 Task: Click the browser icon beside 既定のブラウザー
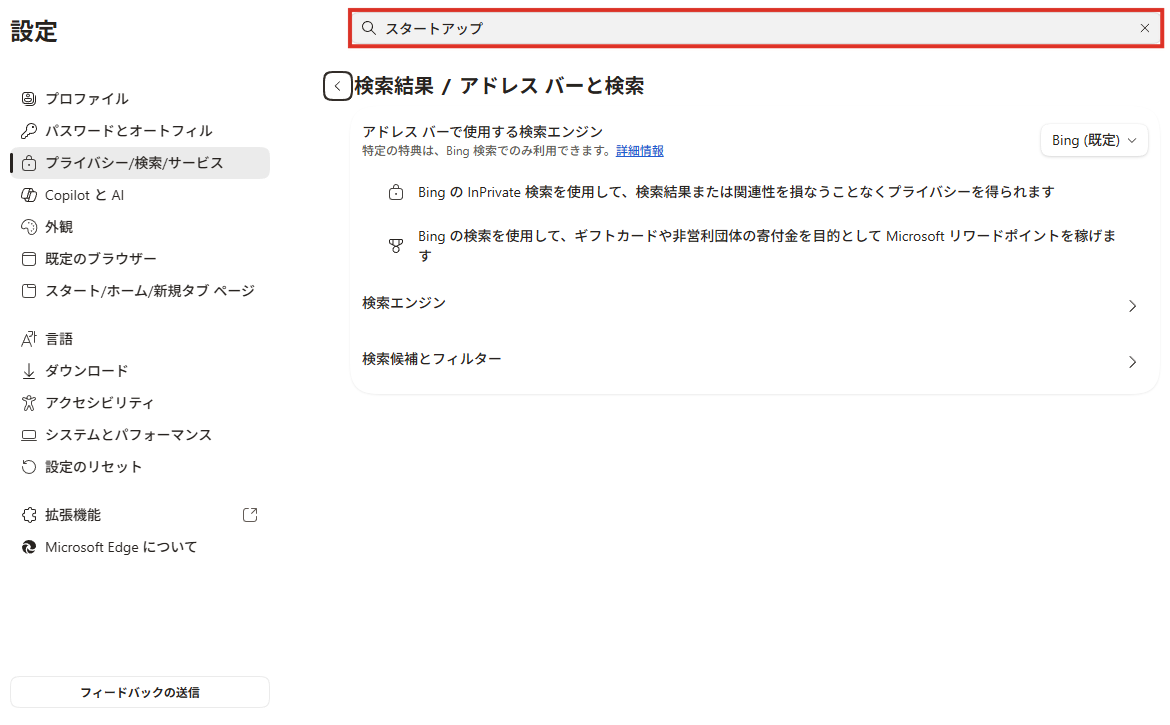pos(28,259)
